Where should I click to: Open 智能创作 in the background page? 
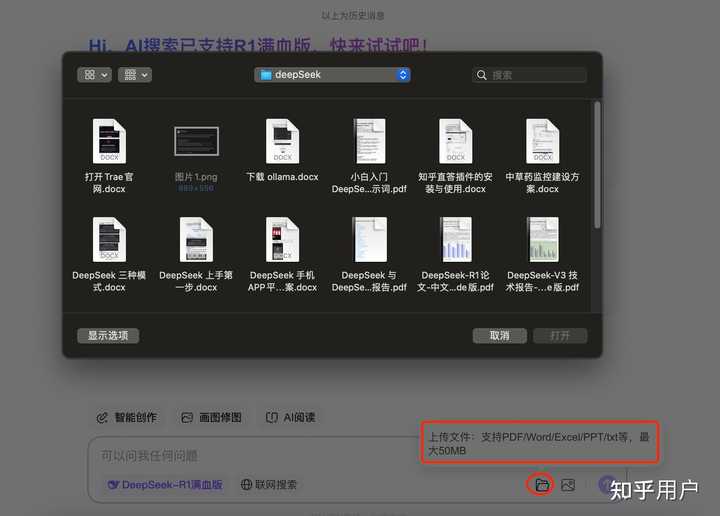coord(127,417)
